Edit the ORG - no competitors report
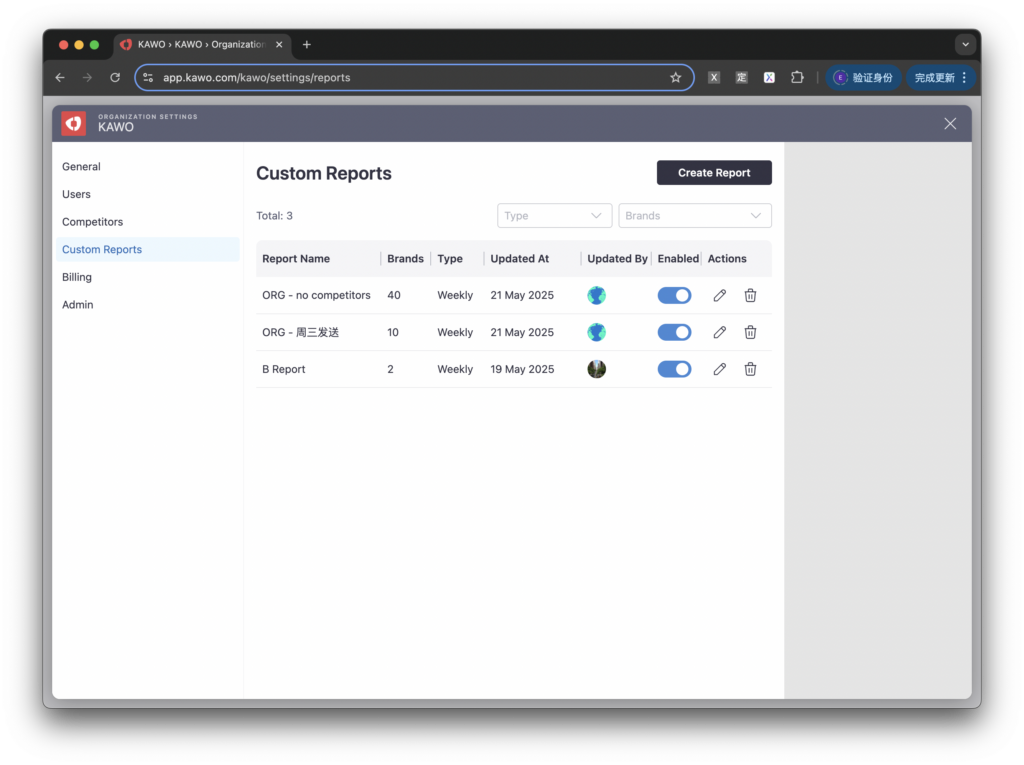 (719, 296)
